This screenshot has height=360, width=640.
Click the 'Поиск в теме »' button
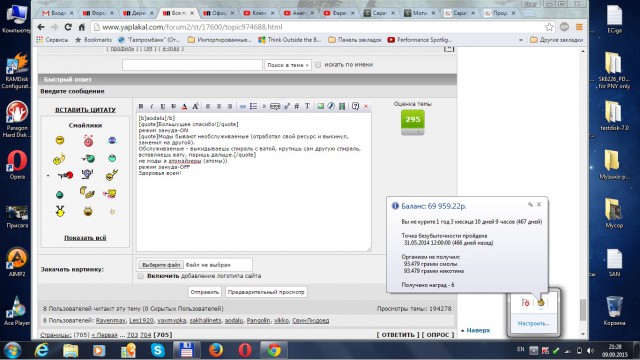[x=288, y=65]
